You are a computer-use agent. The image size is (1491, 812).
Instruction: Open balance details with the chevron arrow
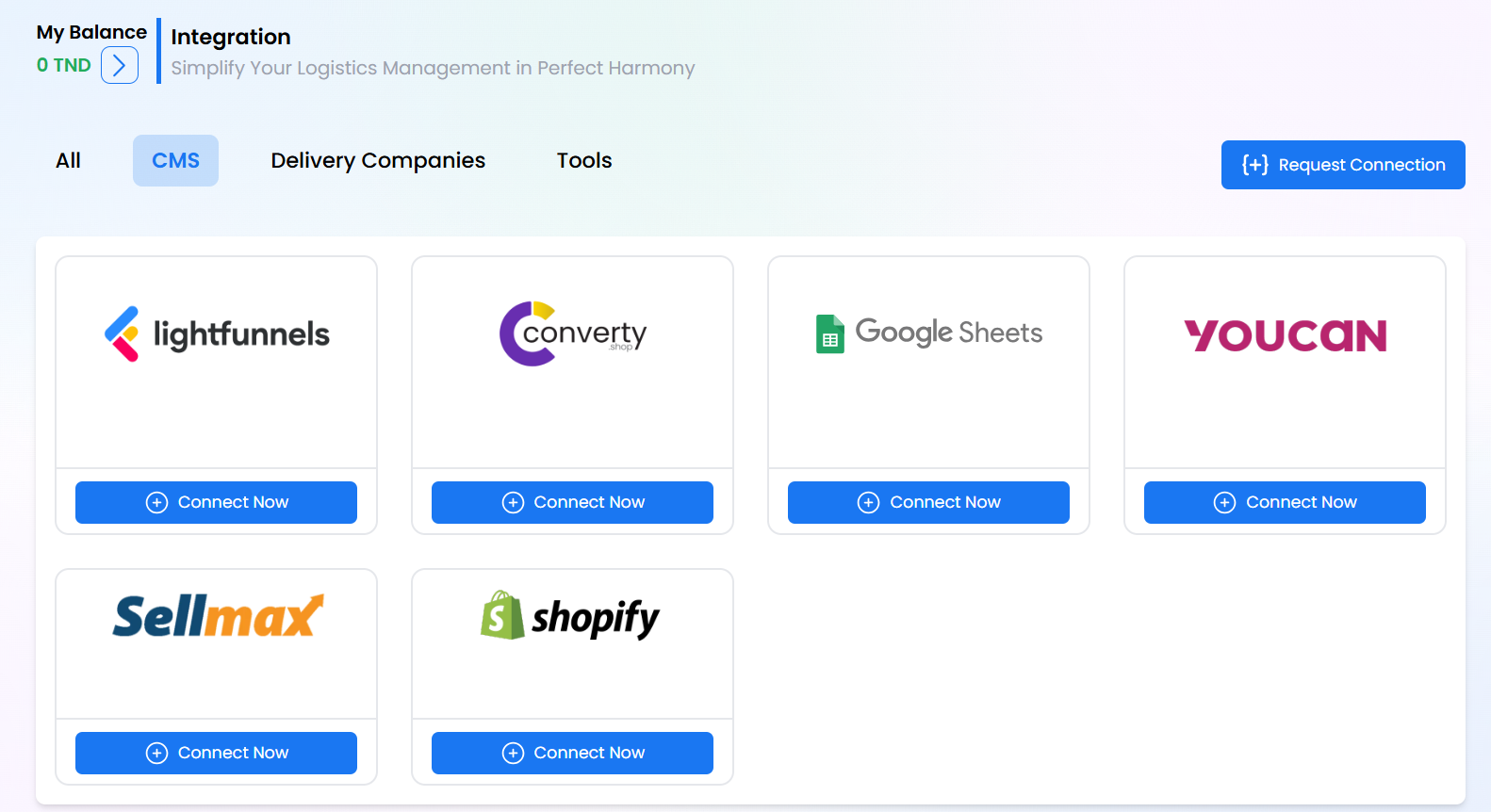tap(120, 65)
